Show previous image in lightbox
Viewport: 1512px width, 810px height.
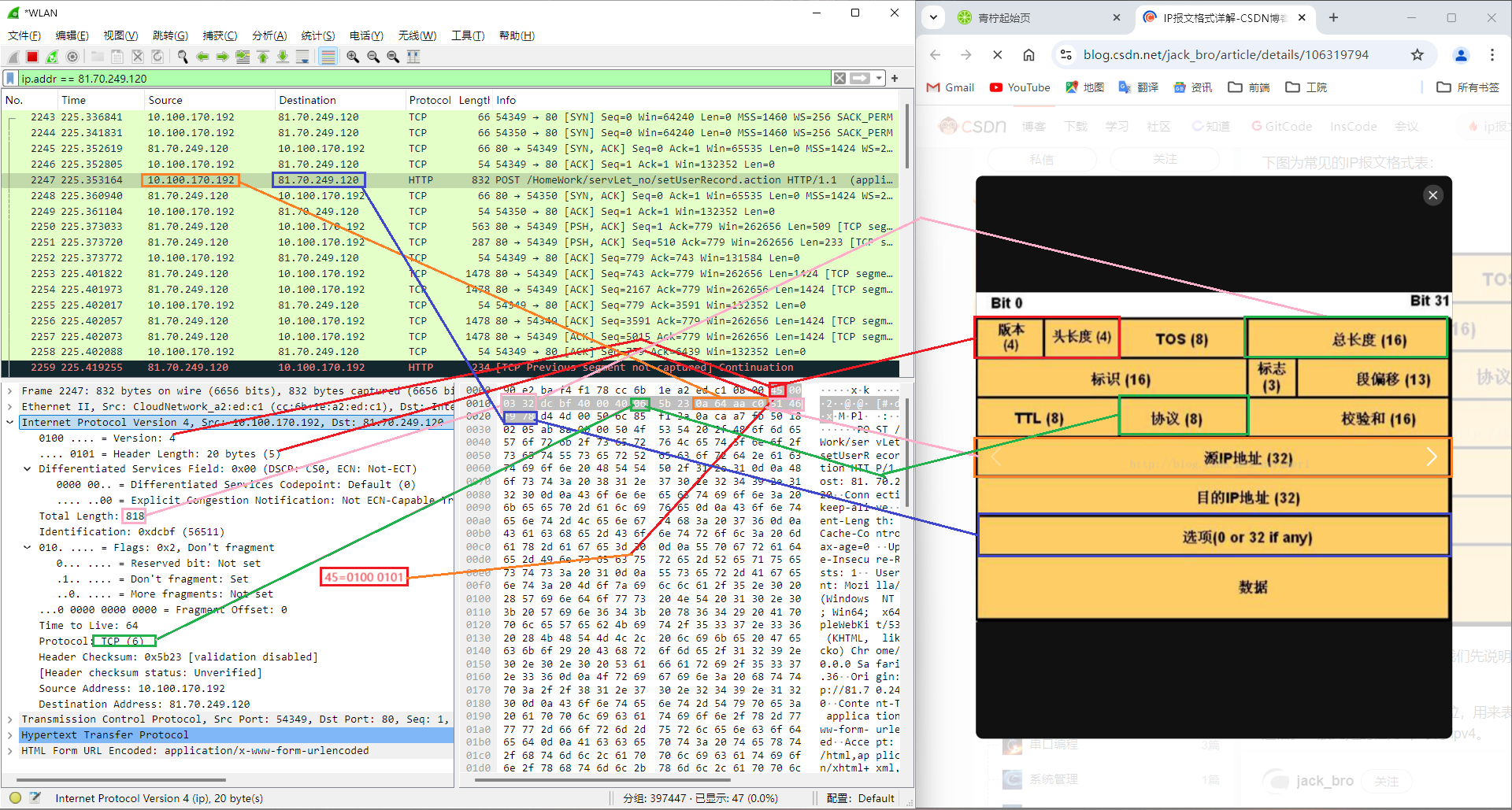(x=996, y=457)
